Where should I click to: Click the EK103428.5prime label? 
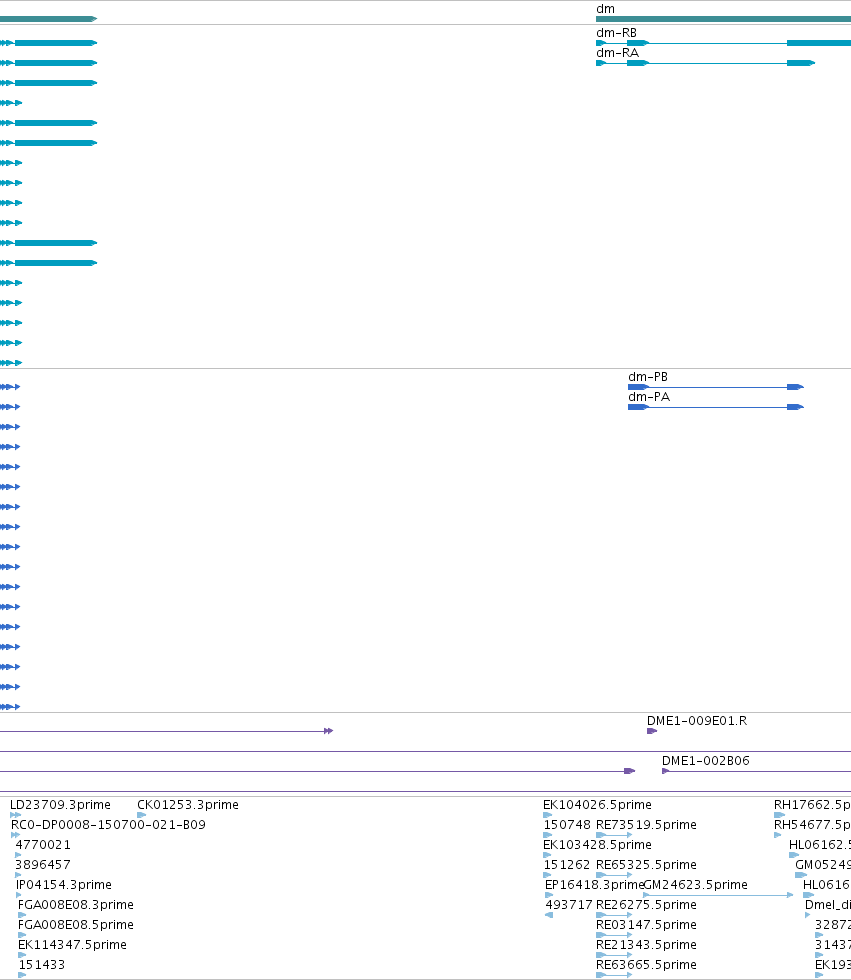click(x=597, y=844)
